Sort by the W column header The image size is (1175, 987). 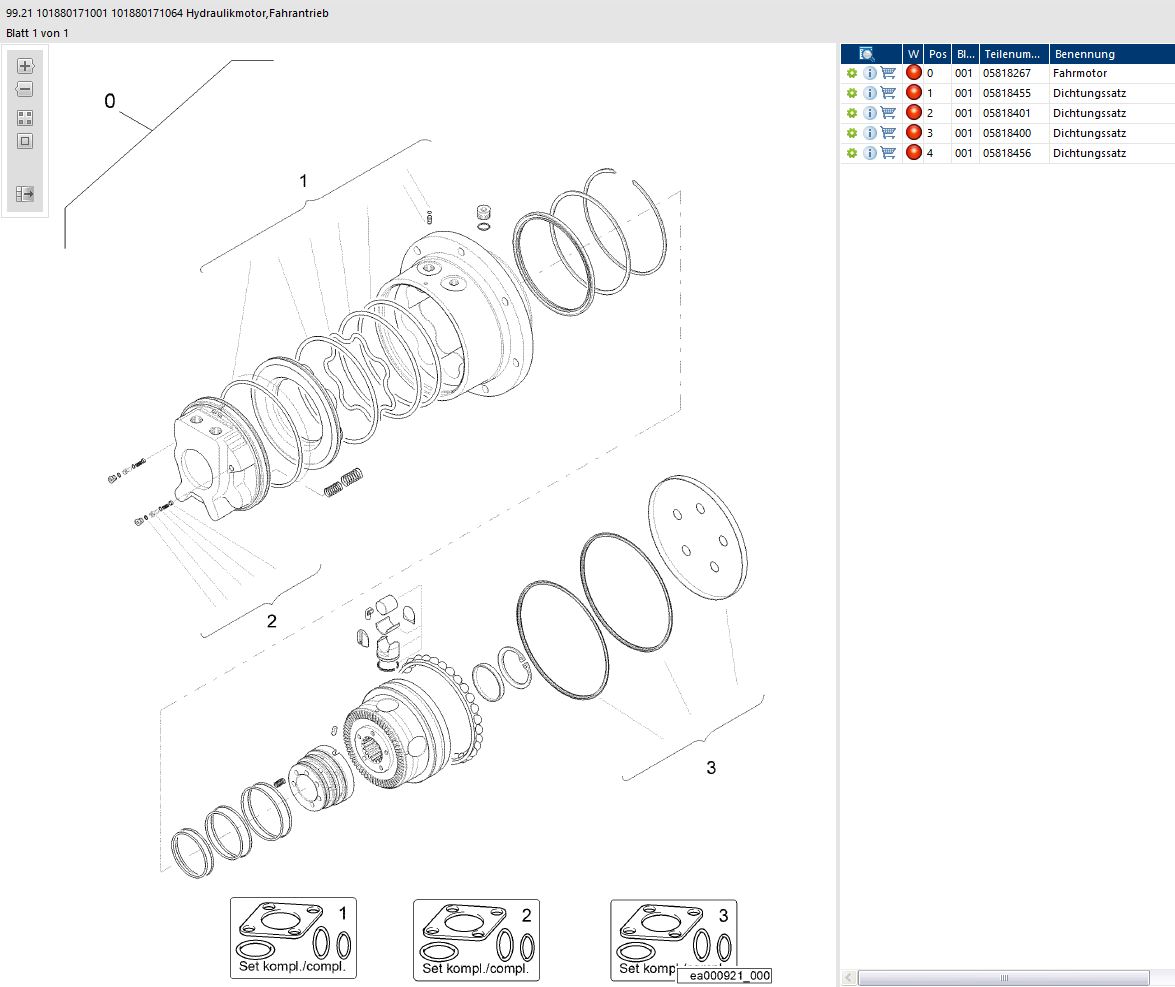pos(913,54)
